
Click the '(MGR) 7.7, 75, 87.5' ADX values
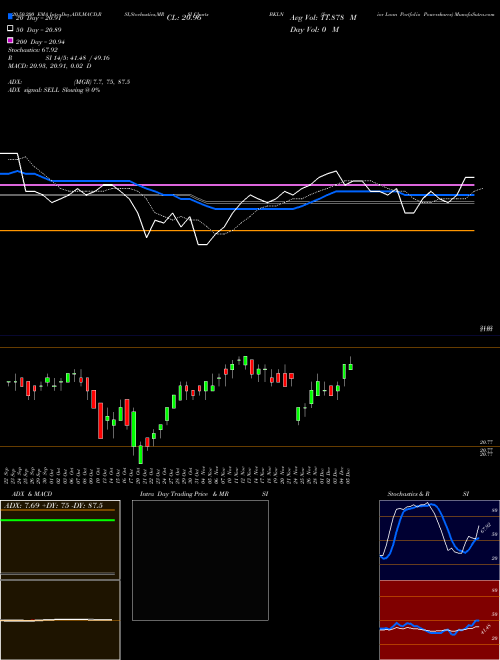click(102, 82)
